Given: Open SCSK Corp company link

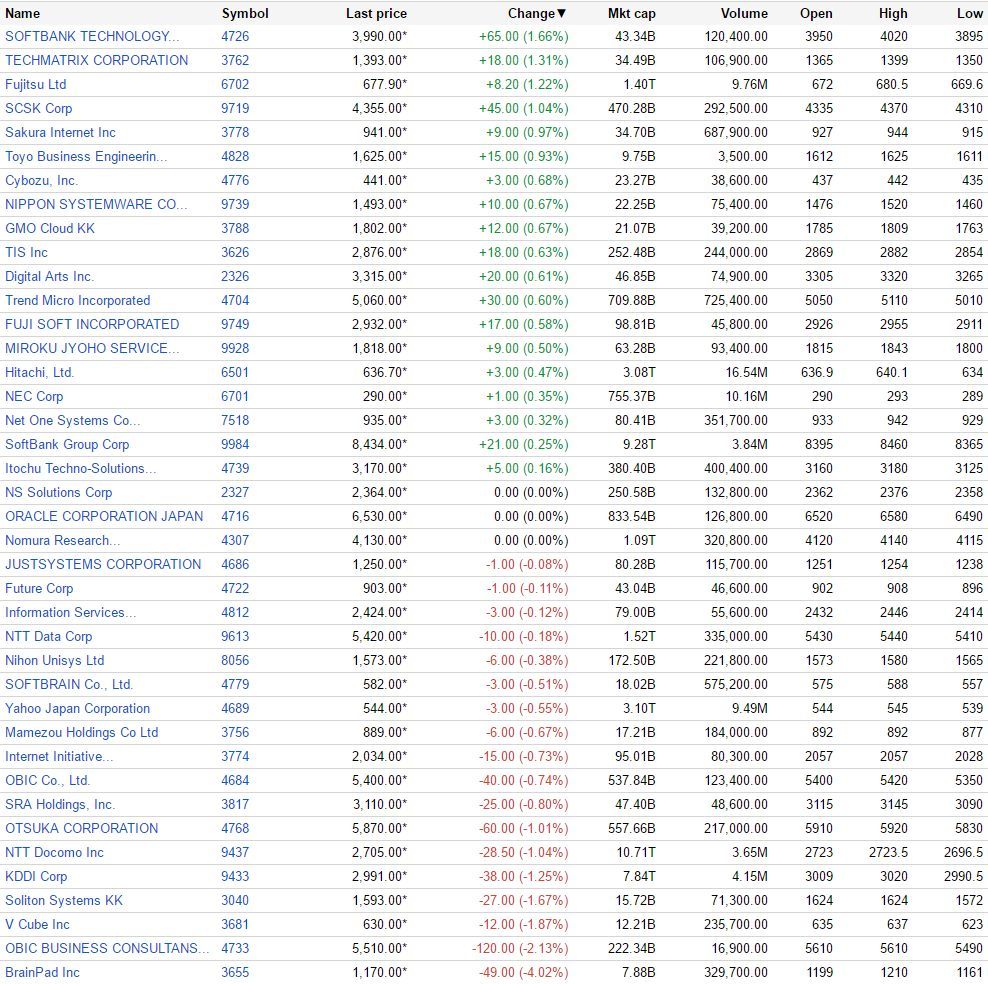Looking at the screenshot, I should 38,108.
